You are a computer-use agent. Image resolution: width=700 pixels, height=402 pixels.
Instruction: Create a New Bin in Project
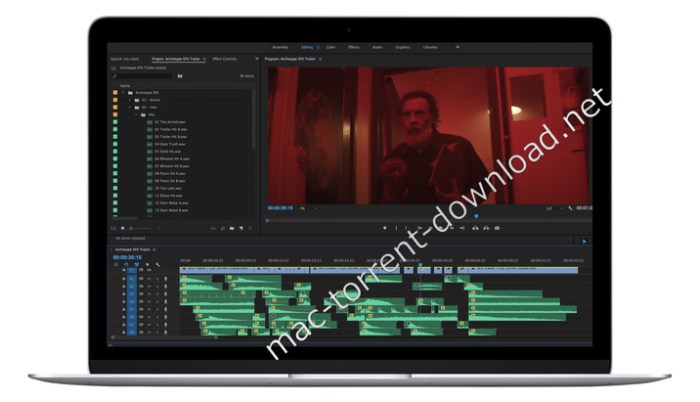click(x=232, y=228)
